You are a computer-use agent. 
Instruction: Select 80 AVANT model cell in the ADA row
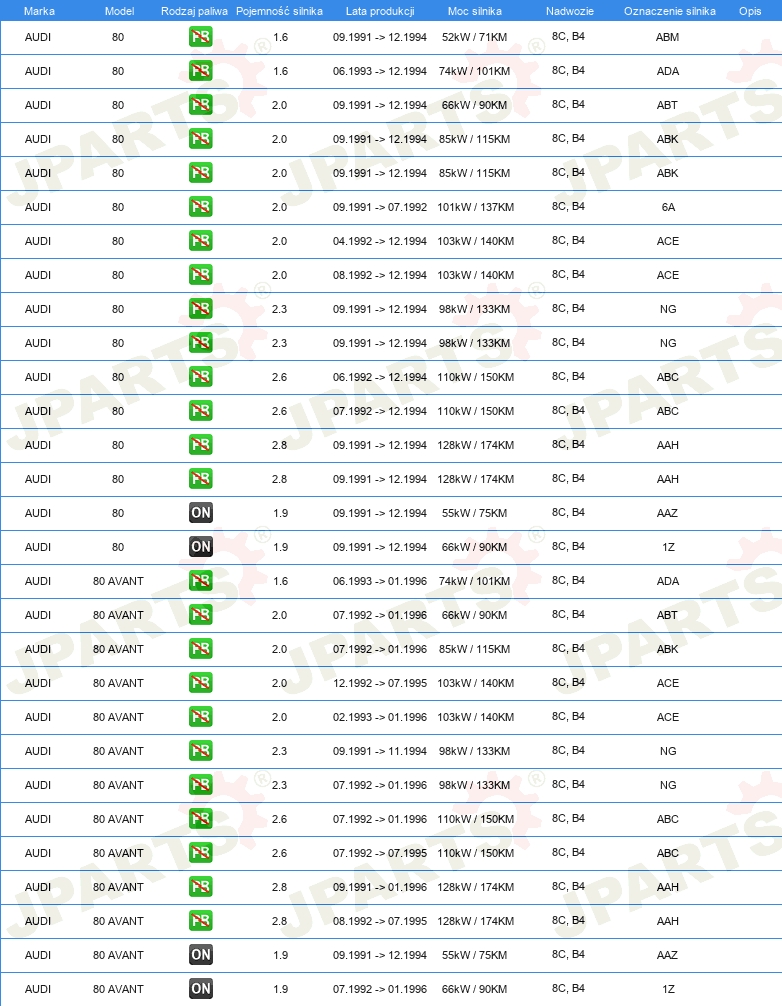(x=118, y=581)
